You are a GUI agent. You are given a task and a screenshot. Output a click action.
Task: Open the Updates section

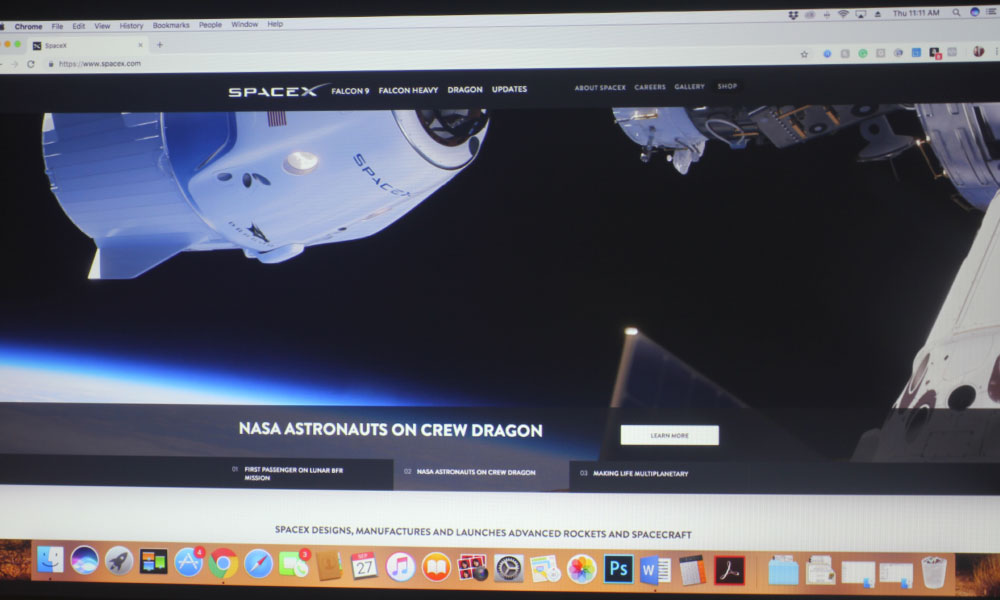click(x=509, y=89)
